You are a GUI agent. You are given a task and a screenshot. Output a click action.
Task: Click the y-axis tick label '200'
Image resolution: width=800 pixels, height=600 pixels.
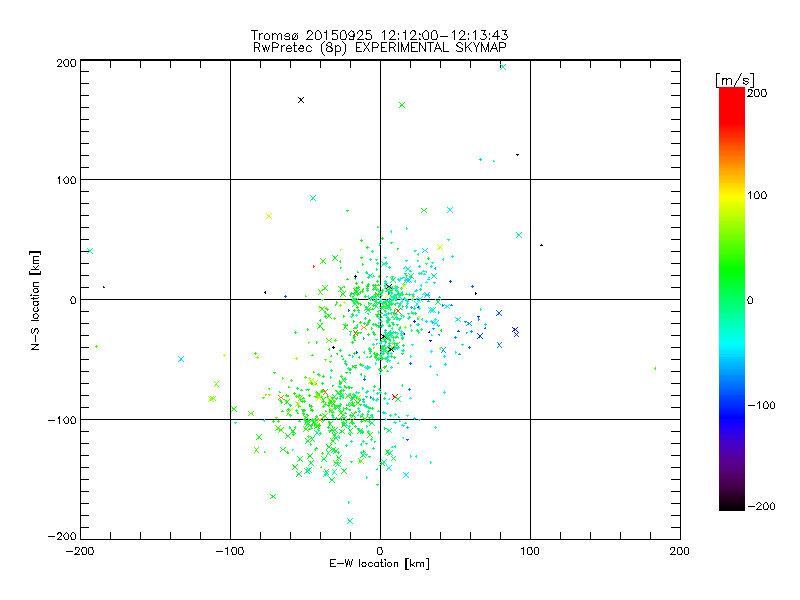click(66, 63)
